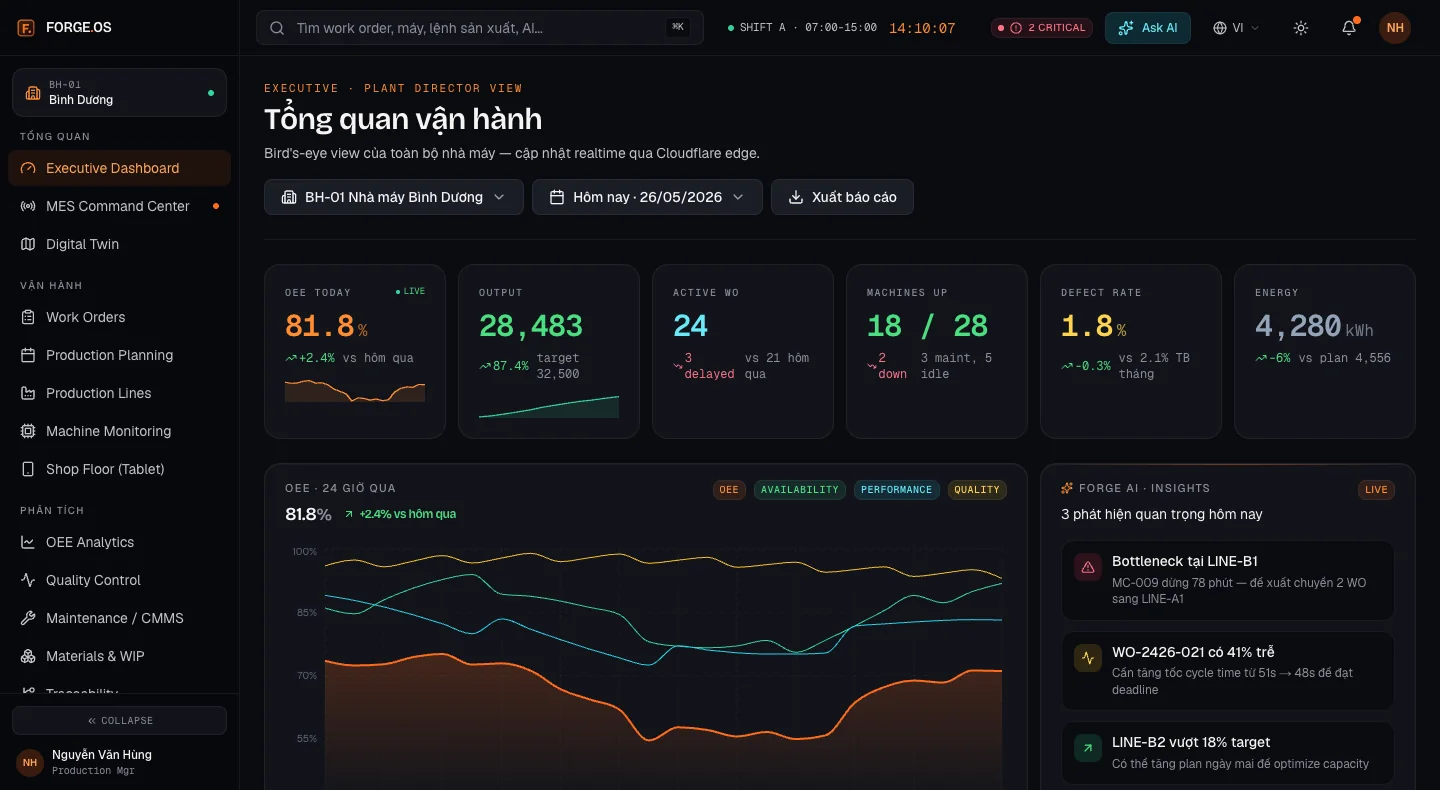
Task: Open the notifications bell
Action: 1349,28
